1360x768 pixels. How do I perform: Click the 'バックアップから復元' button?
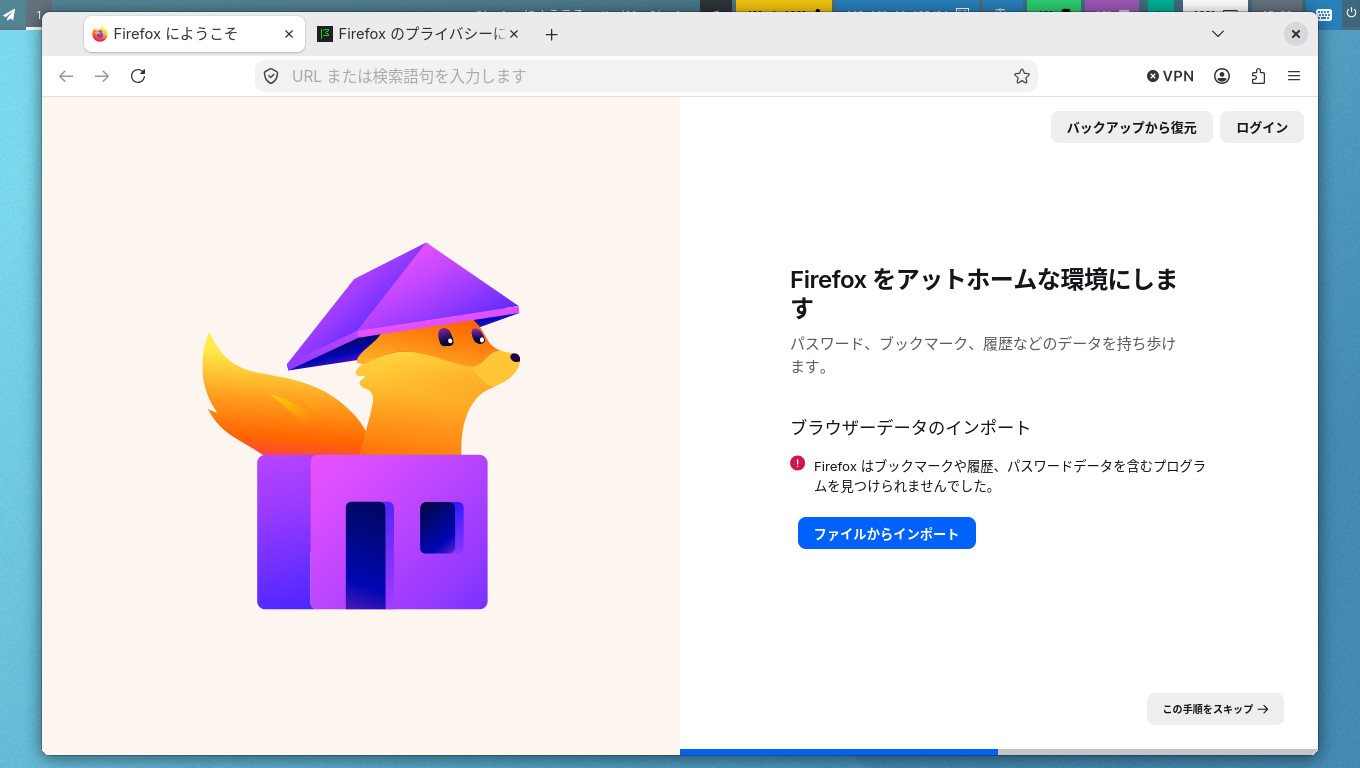click(x=1131, y=127)
